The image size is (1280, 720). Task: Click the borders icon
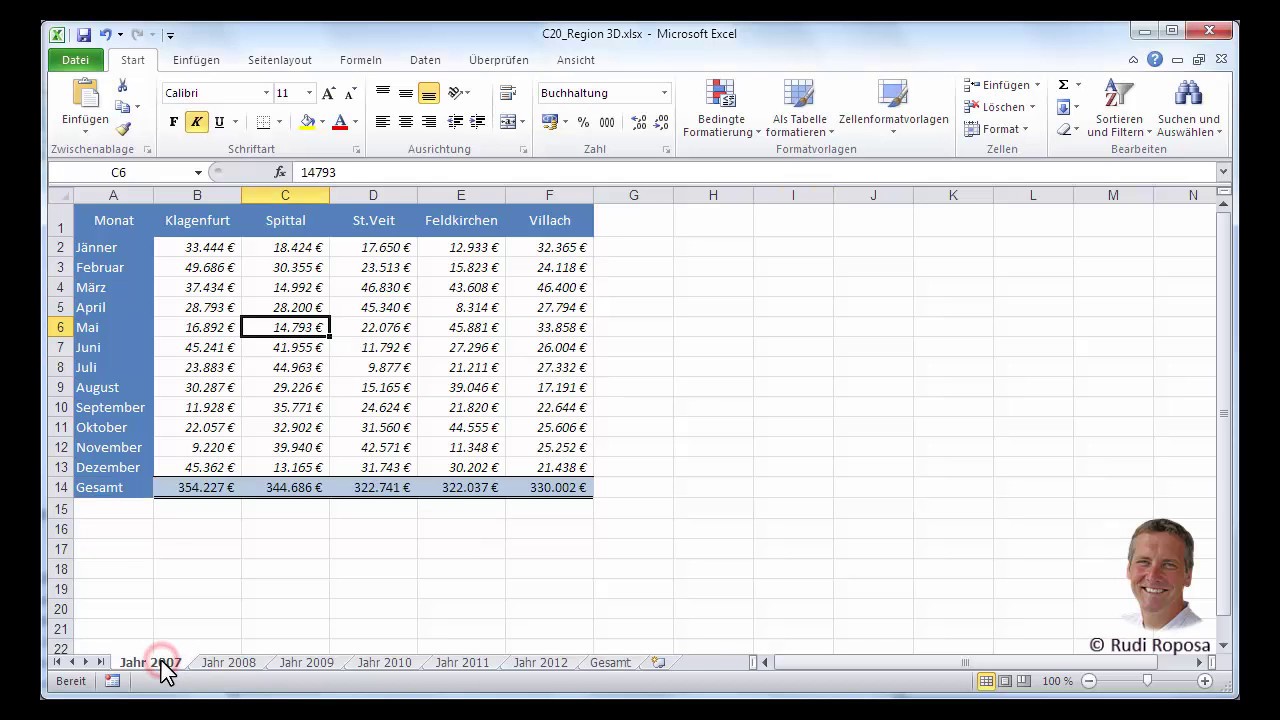point(263,122)
